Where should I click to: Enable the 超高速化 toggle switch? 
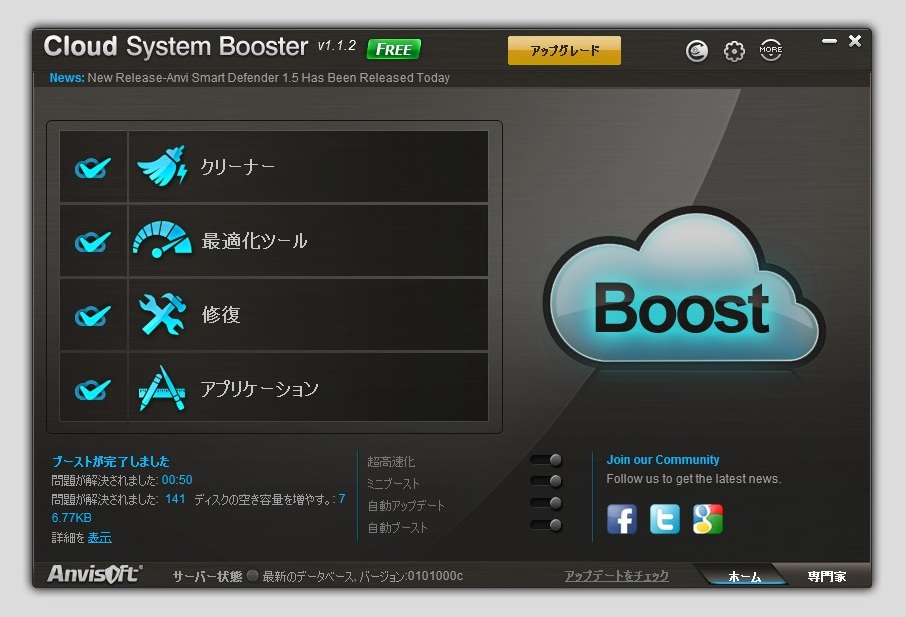point(548,459)
